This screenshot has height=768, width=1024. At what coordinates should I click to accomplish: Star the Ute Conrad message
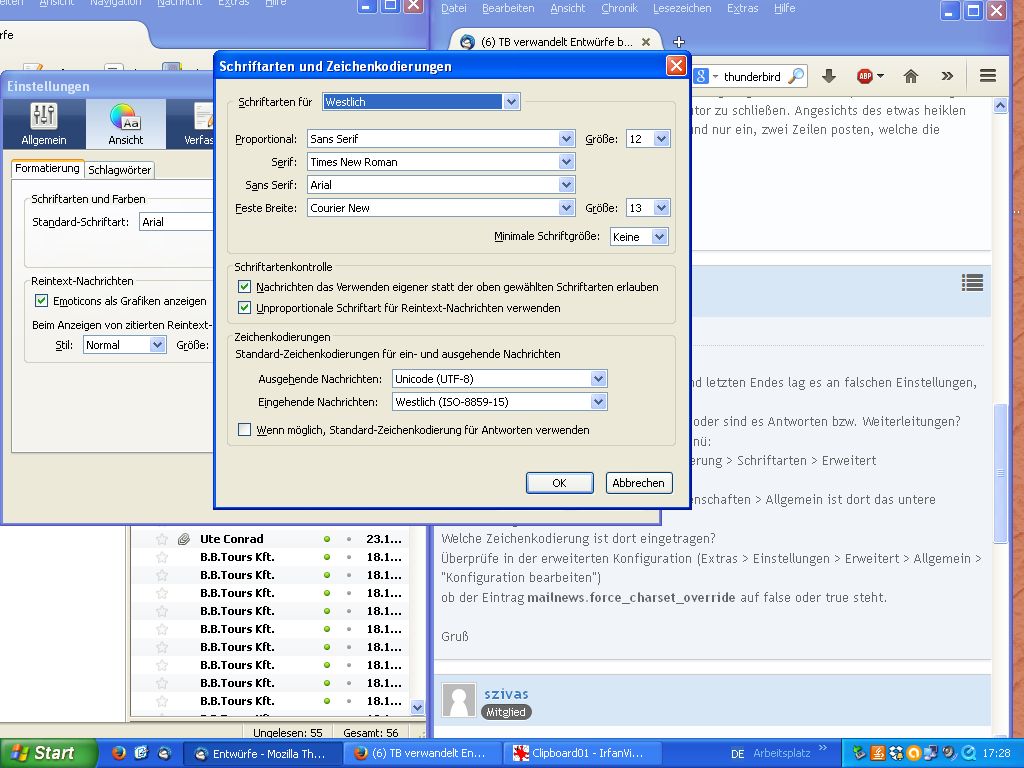162,539
